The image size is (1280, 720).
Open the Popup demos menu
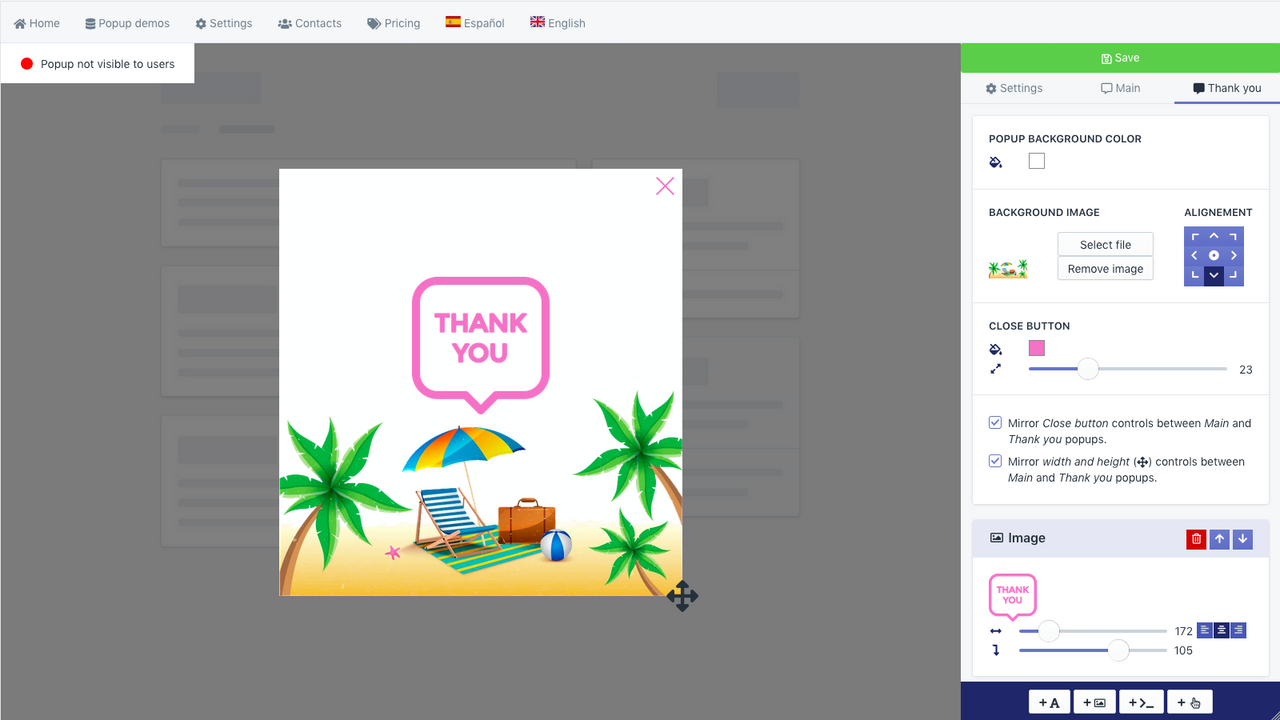[127, 22]
